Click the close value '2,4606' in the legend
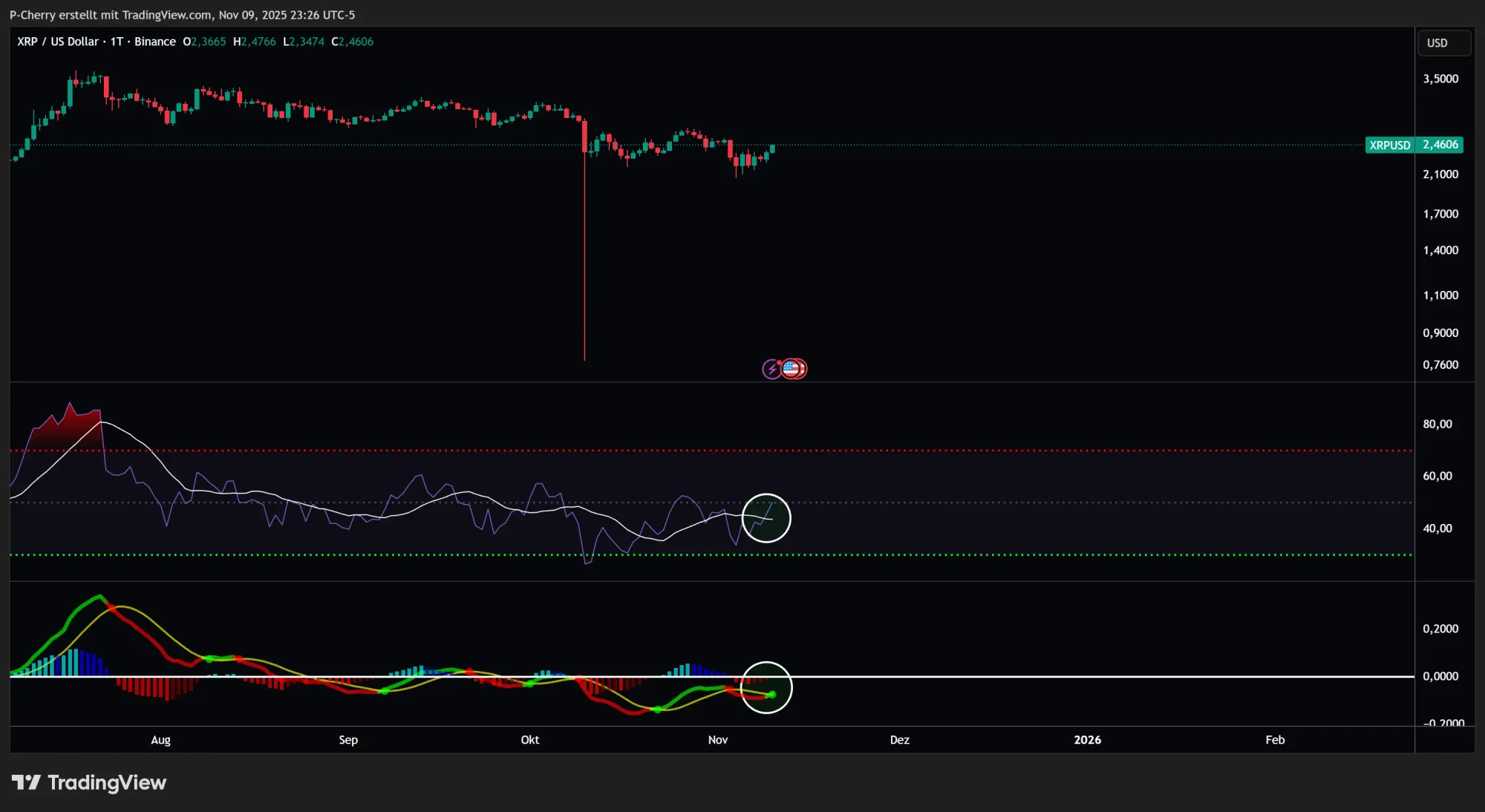This screenshot has width=1485, height=812. 352,42
